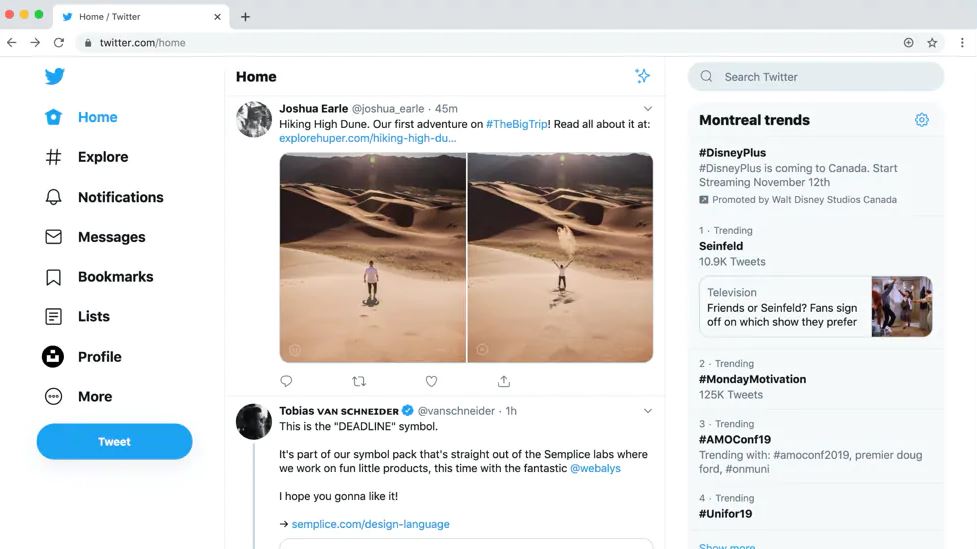This screenshot has width=977, height=549.
Task: Expand Joshua Earle tweet options chevron
Action: (x=647, y=109)
